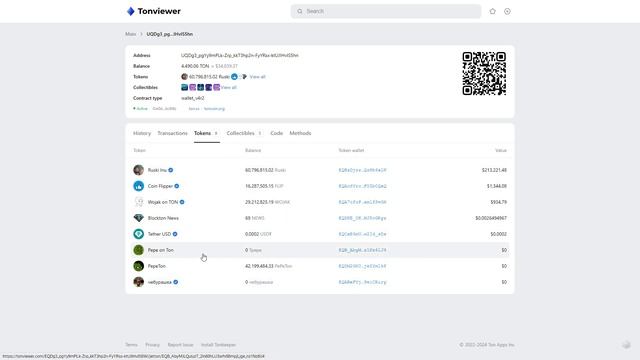This screenshot has height=360, width=640.
Task: Click the PepeTon token name
Action: pyautogui.click(x=157, y=266)
